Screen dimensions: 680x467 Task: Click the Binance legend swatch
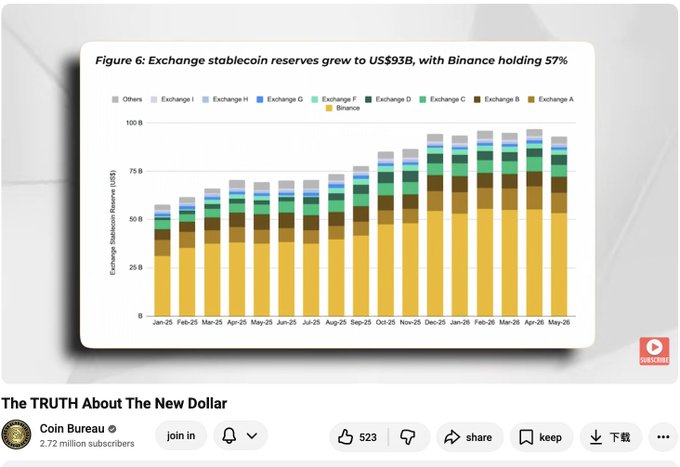329,108
